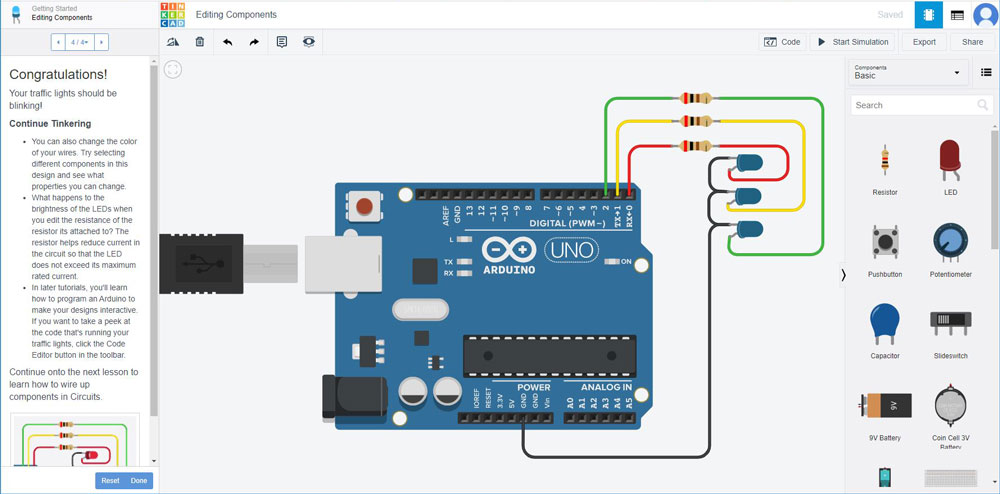Screen dimensions: 1000x494
Task: Open the notes tool
Action: [282, 42]
